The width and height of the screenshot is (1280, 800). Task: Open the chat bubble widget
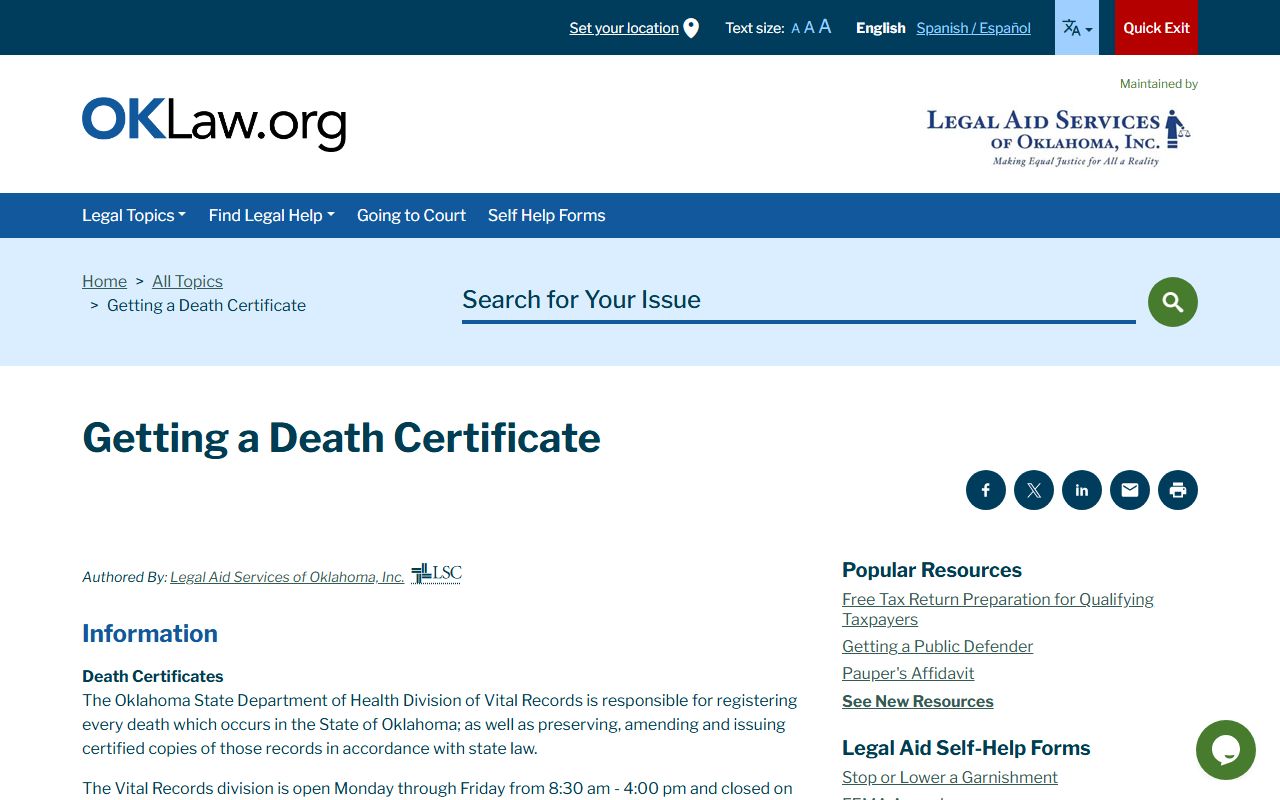click(x=1226, y=750)
